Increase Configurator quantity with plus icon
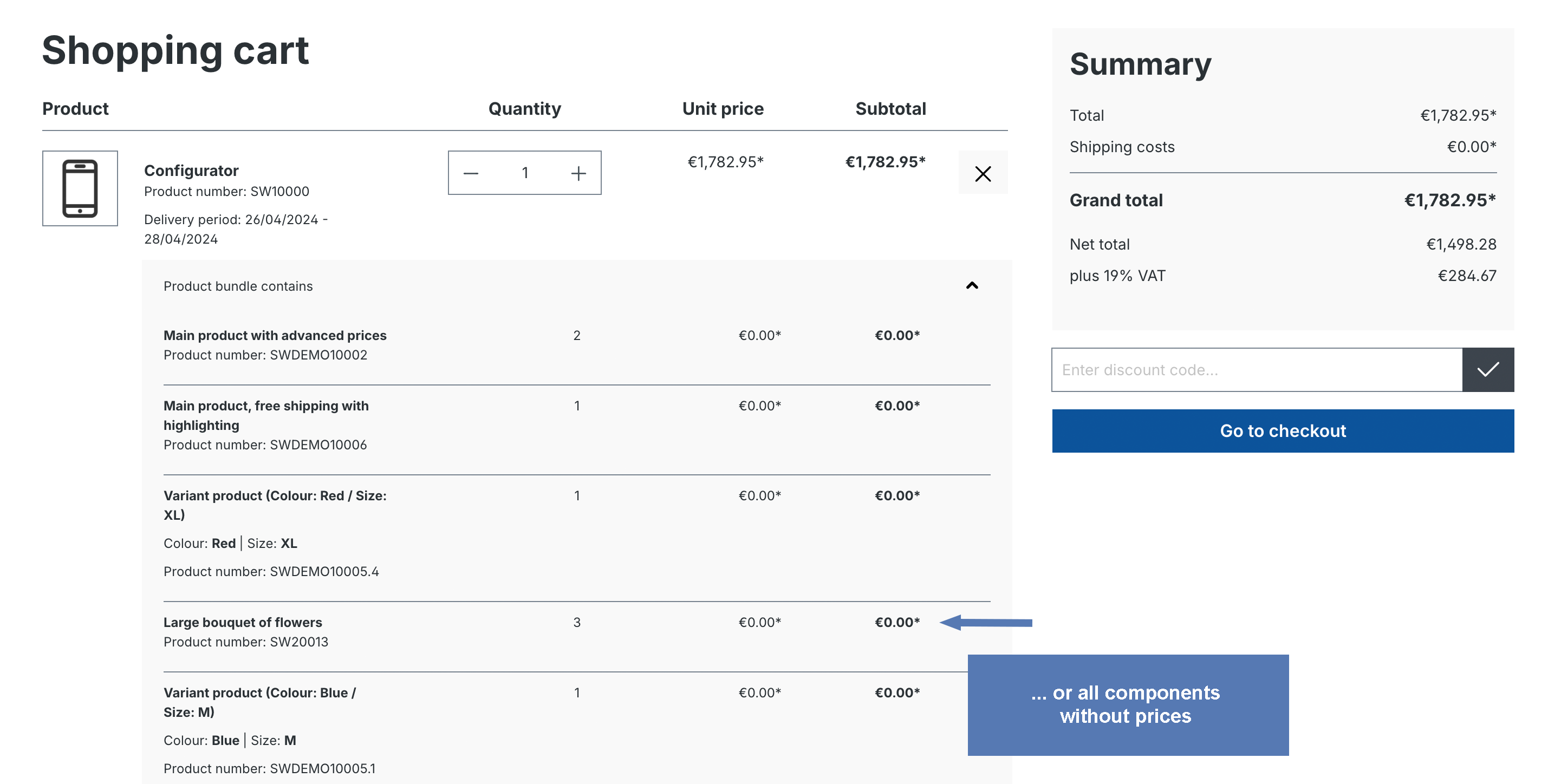1561x784 pixels. click(578, 173)
